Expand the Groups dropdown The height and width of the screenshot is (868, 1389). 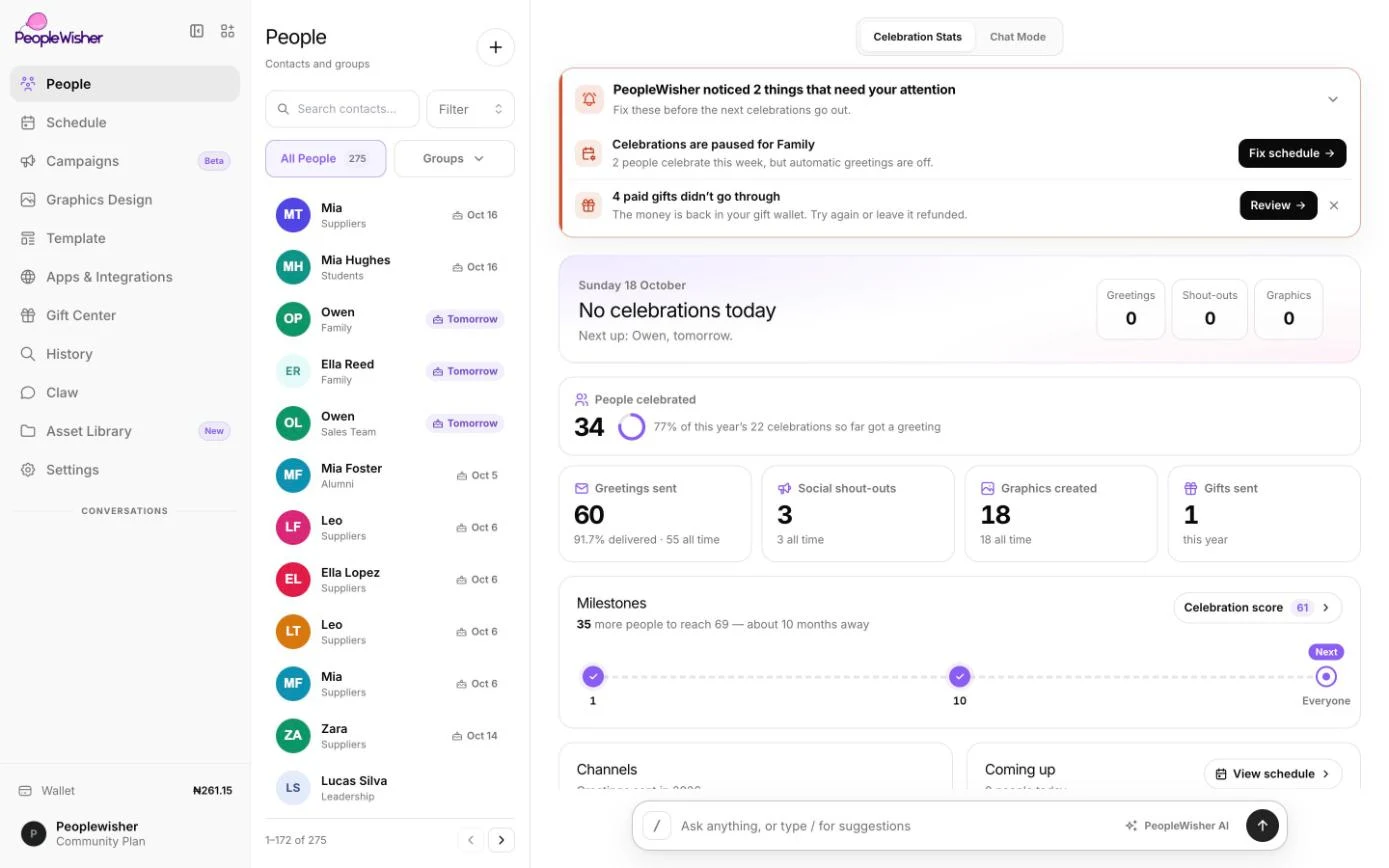pyautogui.click(x=454, y=158)
